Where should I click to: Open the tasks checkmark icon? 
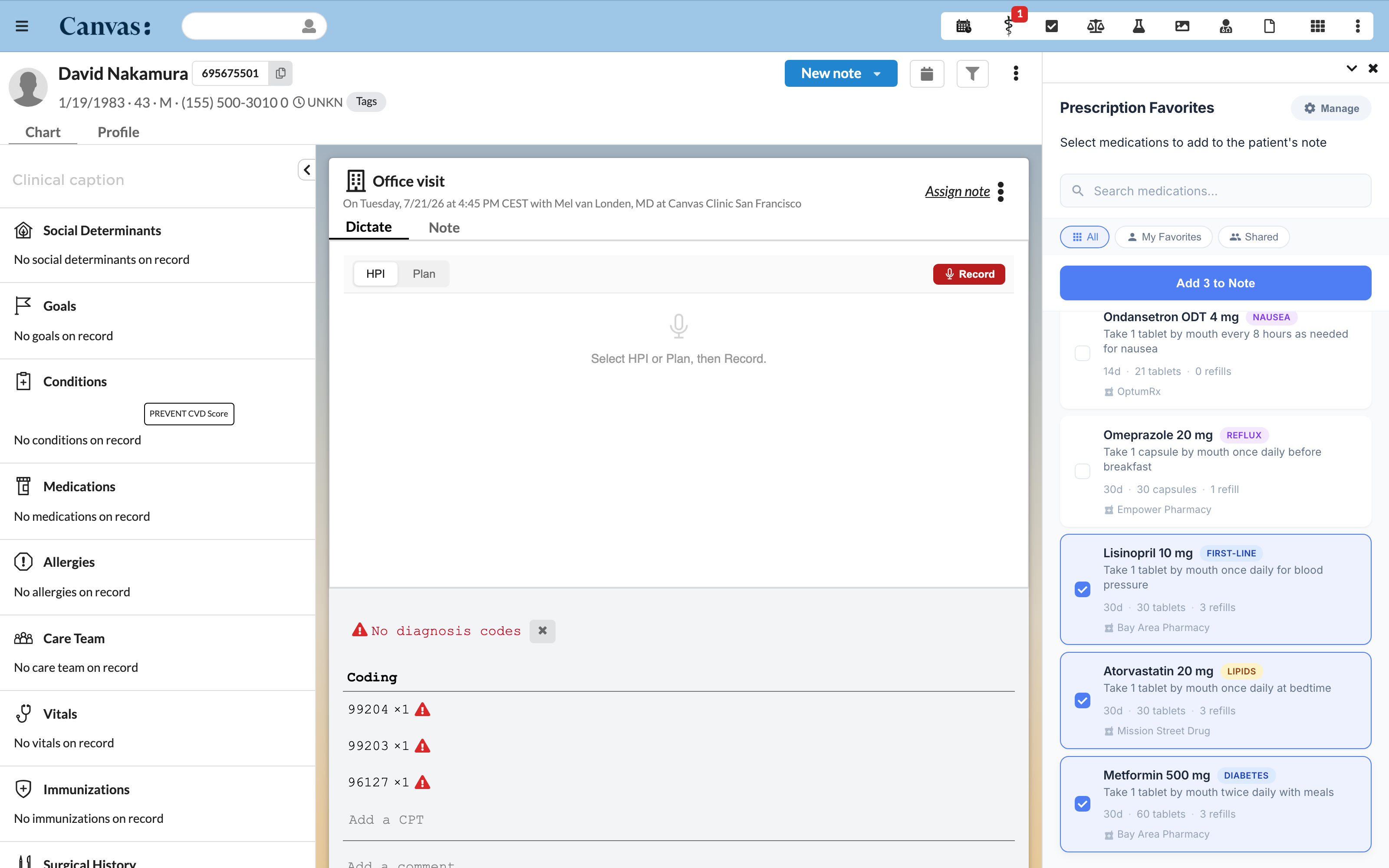coord(1051,26)
